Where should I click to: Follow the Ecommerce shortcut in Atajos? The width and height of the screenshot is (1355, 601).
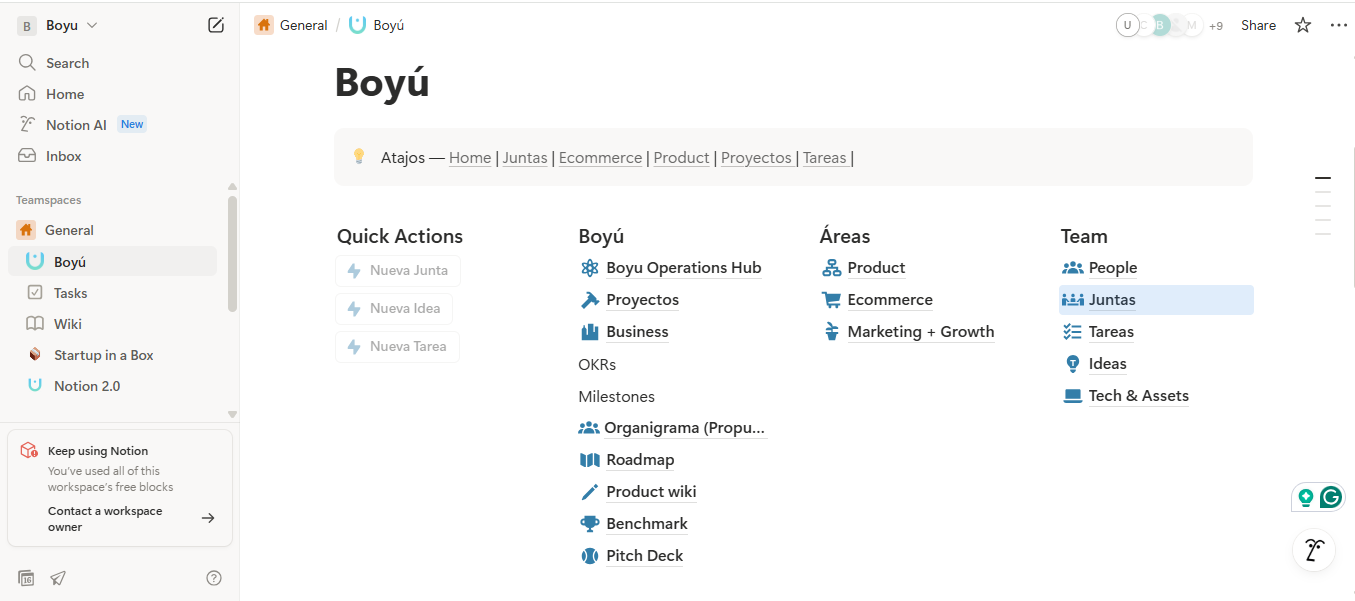pos(600,158)
